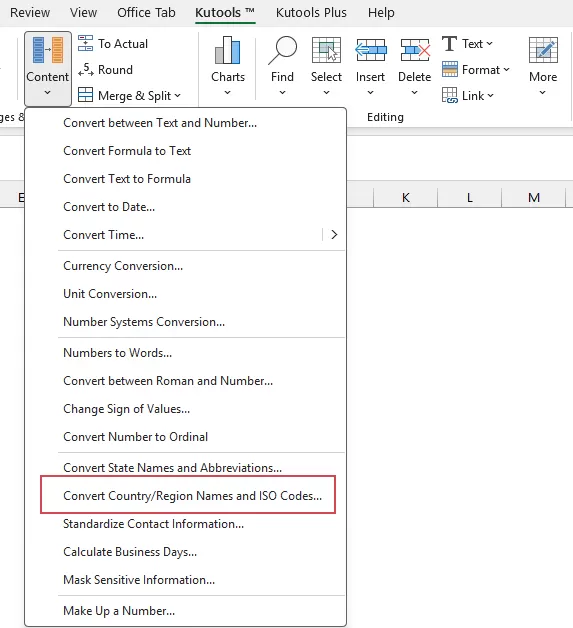Screen dimensions: 573x628
Task: Open the Charts bar-graph icon
Action: (x=227, y=50)
